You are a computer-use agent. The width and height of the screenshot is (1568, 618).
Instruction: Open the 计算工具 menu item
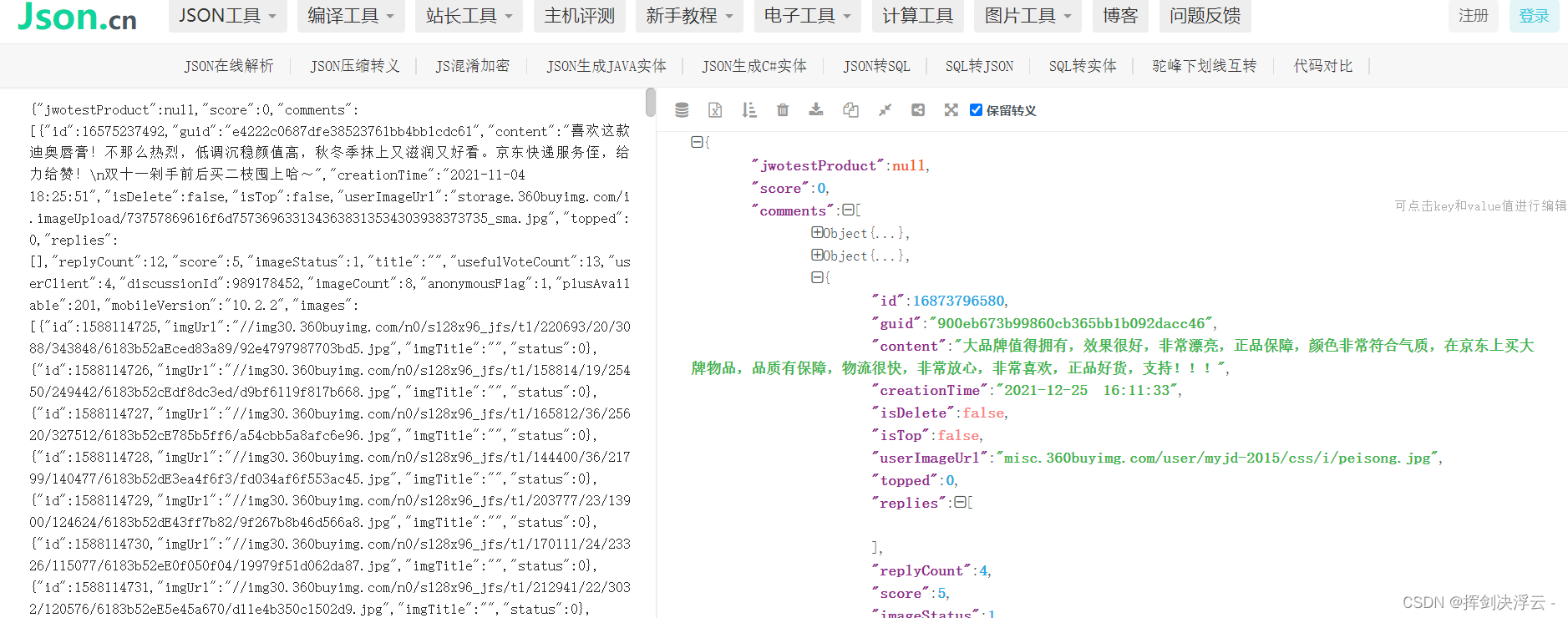pos(918,16)
